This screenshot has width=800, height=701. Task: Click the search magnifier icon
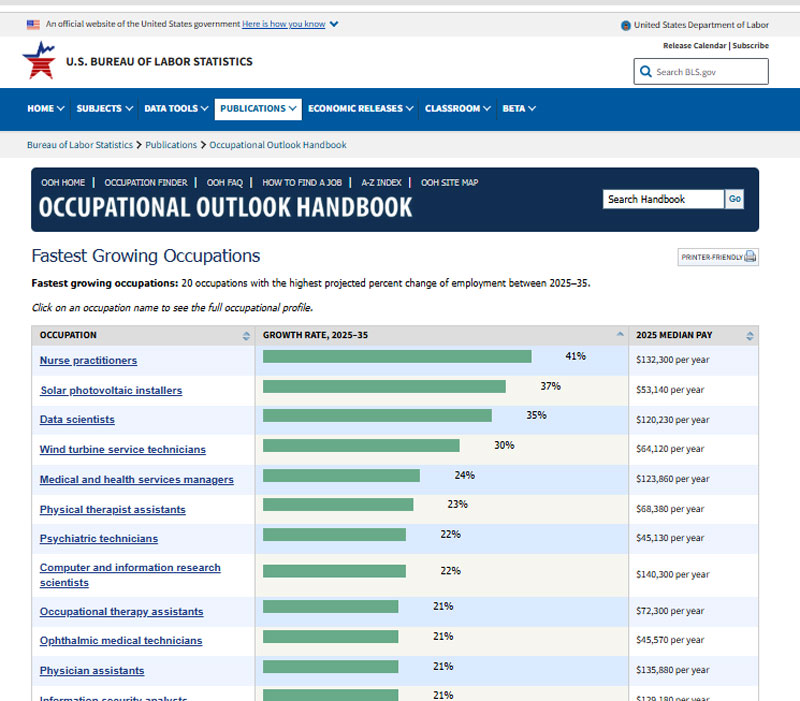click(645, 71)
